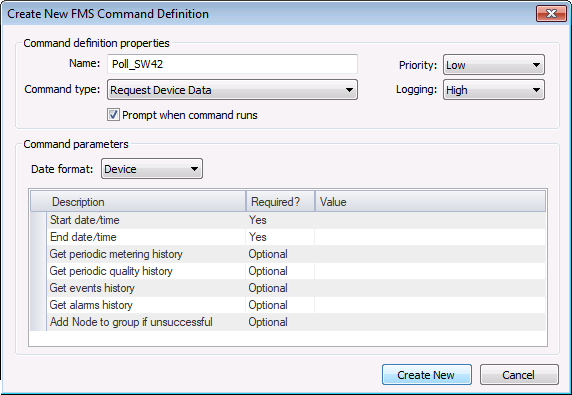Select Get periodic quality history row
The image size is (572, 395).
288,271
